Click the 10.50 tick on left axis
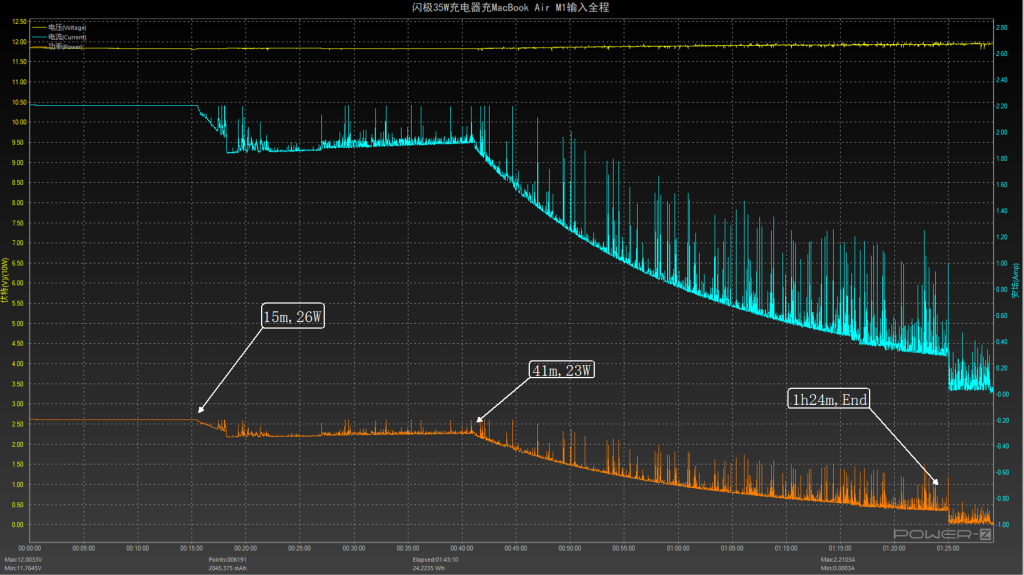 pyautogui.click(x=20, y=103)
